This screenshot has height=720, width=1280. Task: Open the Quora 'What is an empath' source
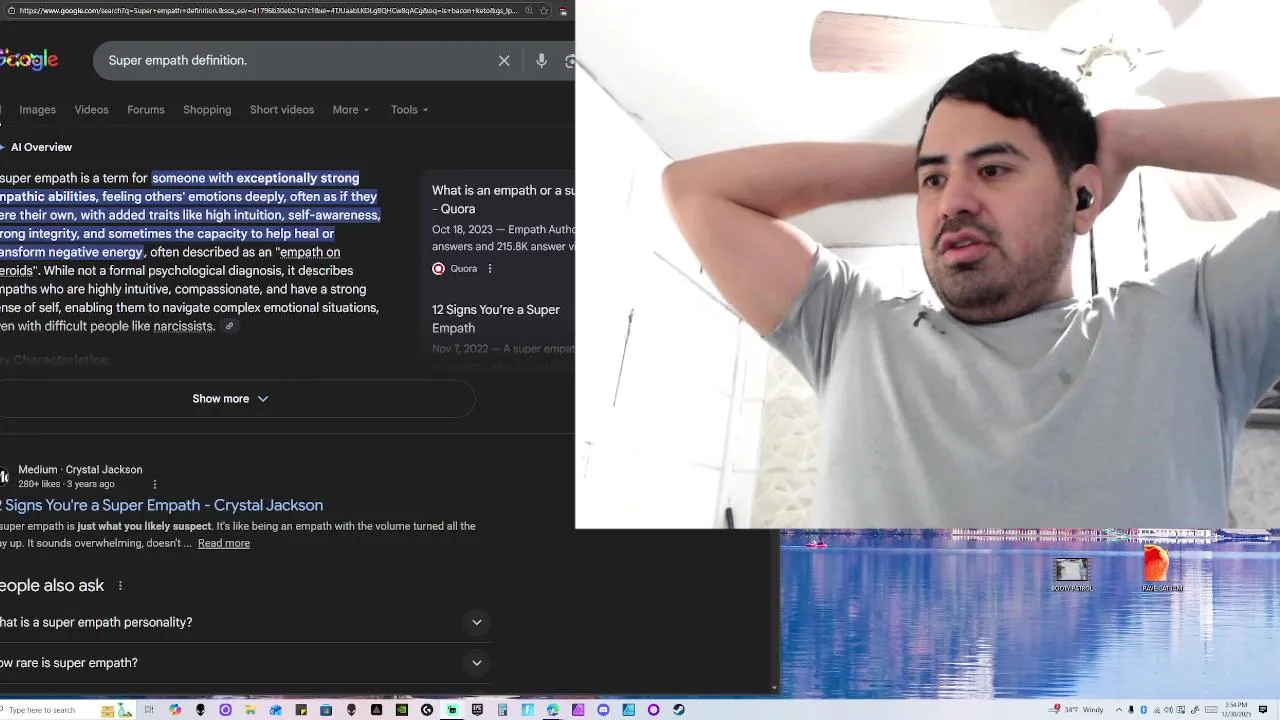click(503, 200)
